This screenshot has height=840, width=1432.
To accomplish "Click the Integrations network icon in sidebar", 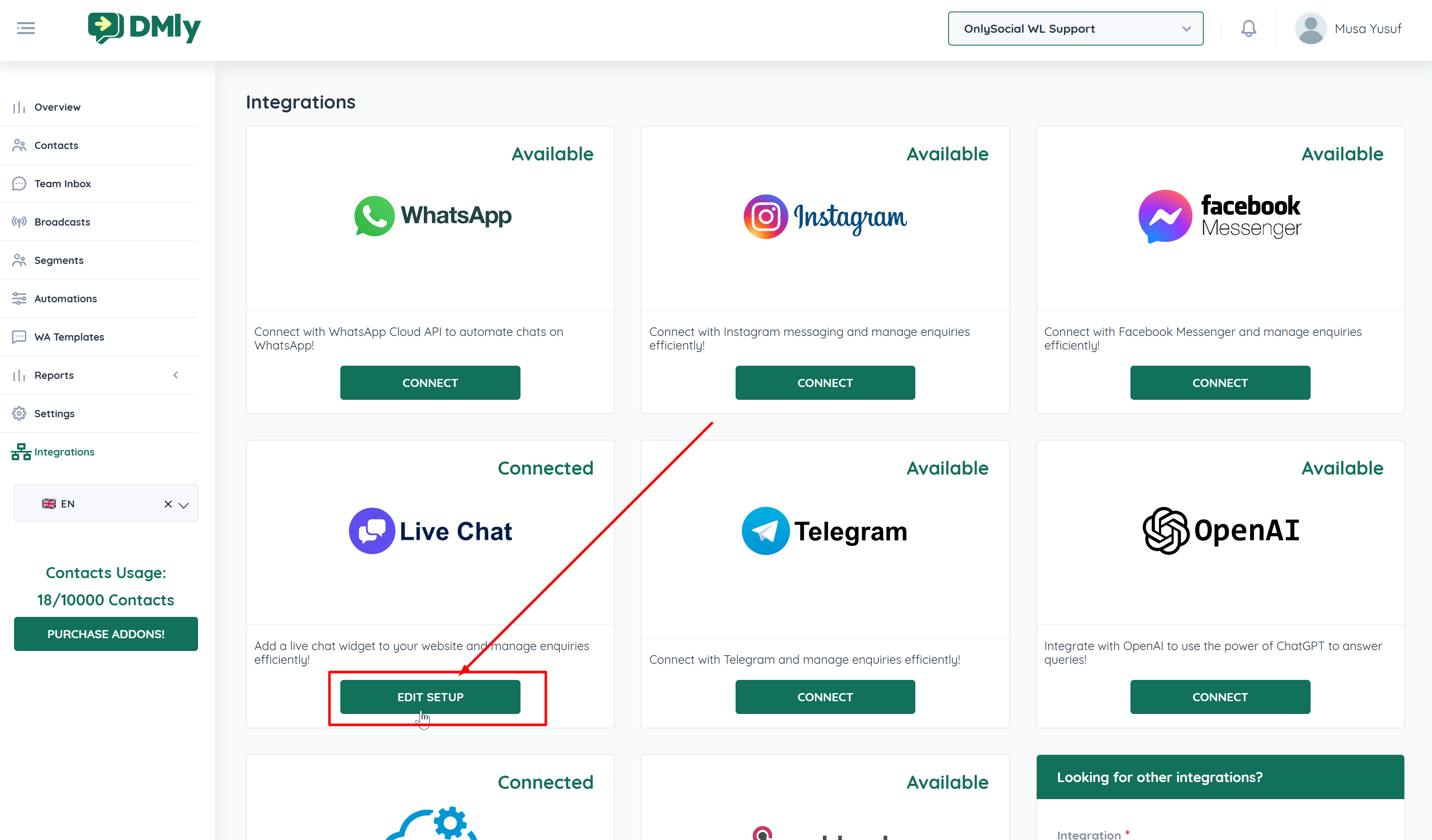I will click(x=21, y=452).
